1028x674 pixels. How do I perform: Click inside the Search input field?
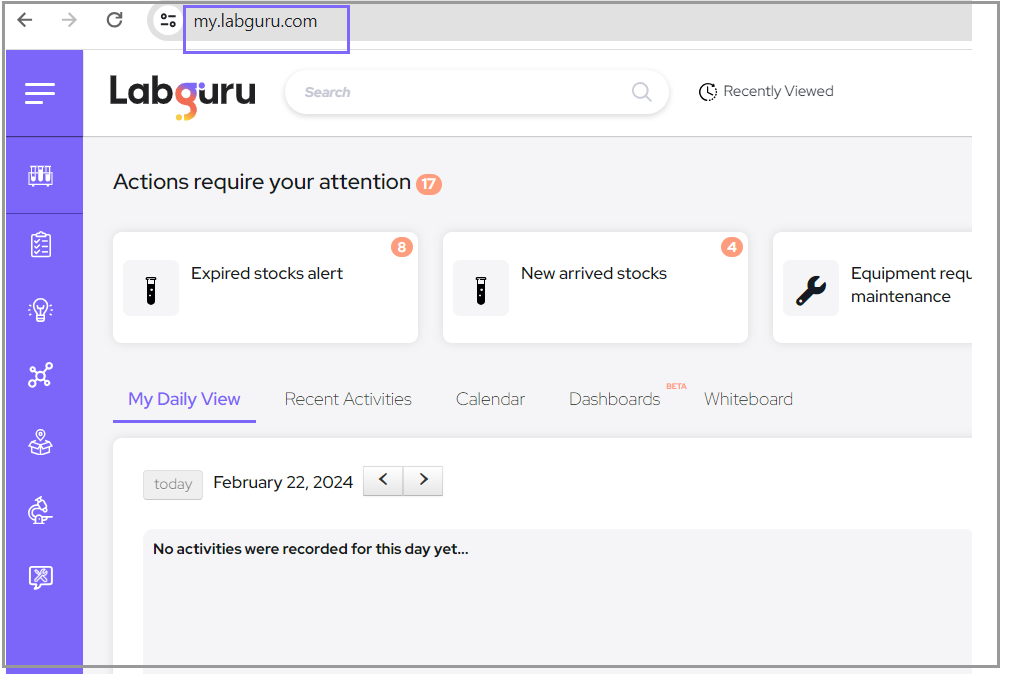coord(460,92)
